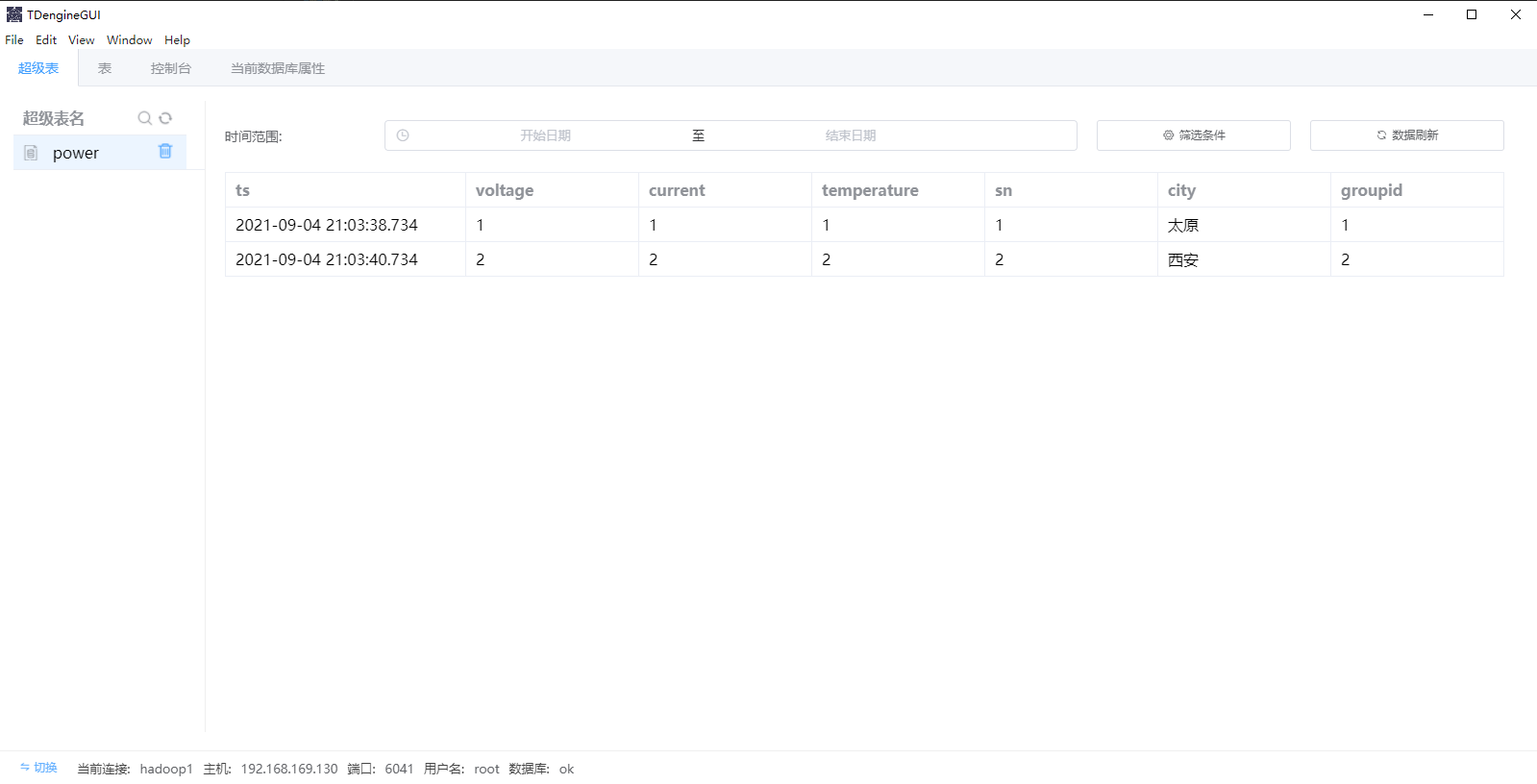The height and width of the screenshot is (784, 1537).
Task: Close the TDengineGUI window
Action: click(1516, 14)
